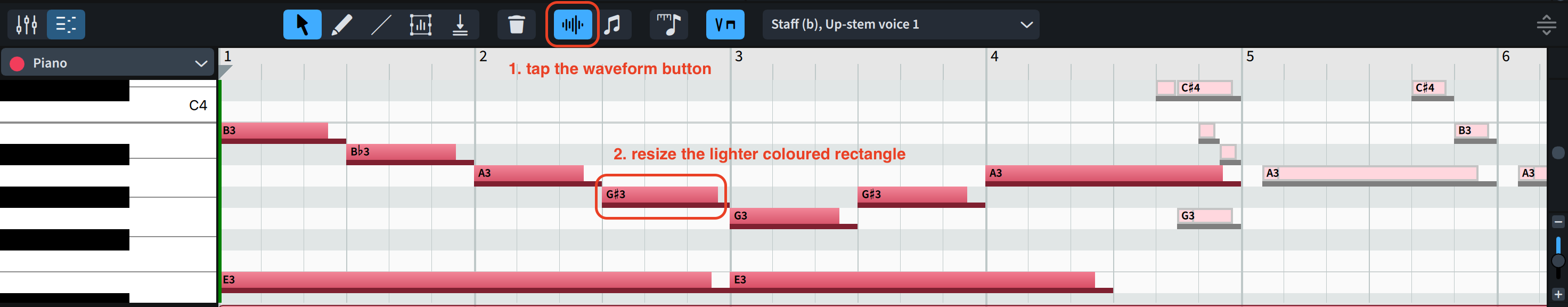Click the plus vertical zoom button
Viewport: 1568px width, 307px height.
(x=1558, y=295)
